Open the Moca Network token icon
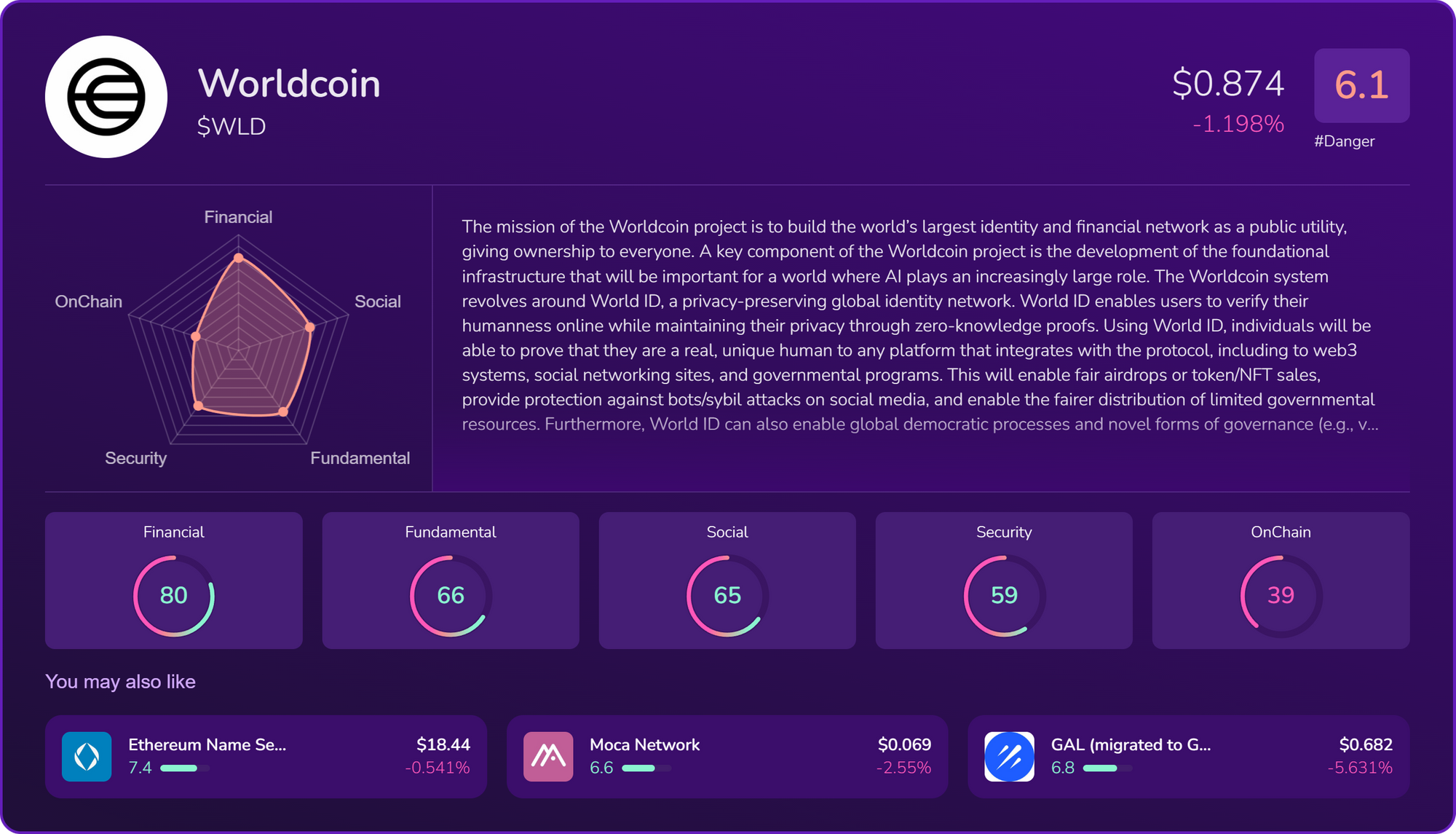The height and width of the screenshot is (834, 1456). click(548, 757)
